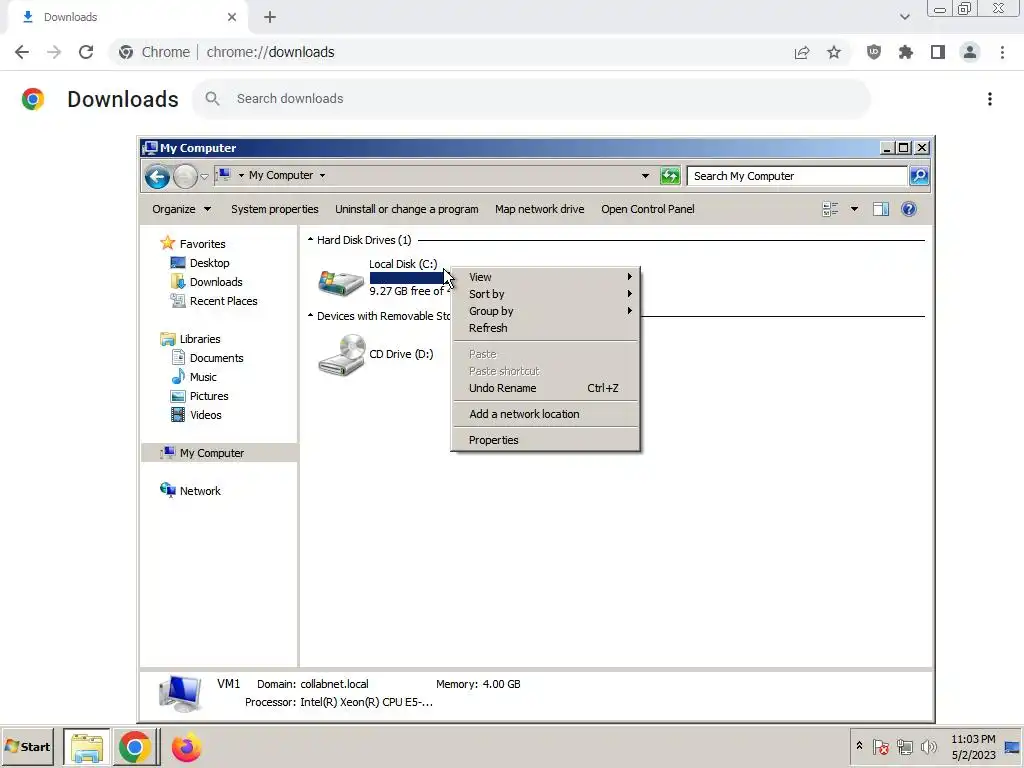Screen dimensions: 1024x768
Task: Show hidden tray icons arrow
Action: pos(859,745)
